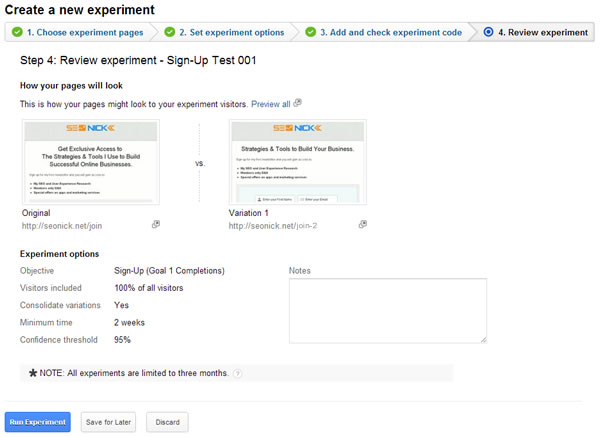Click the http://seonick.net/join URL

coord(62,226)
